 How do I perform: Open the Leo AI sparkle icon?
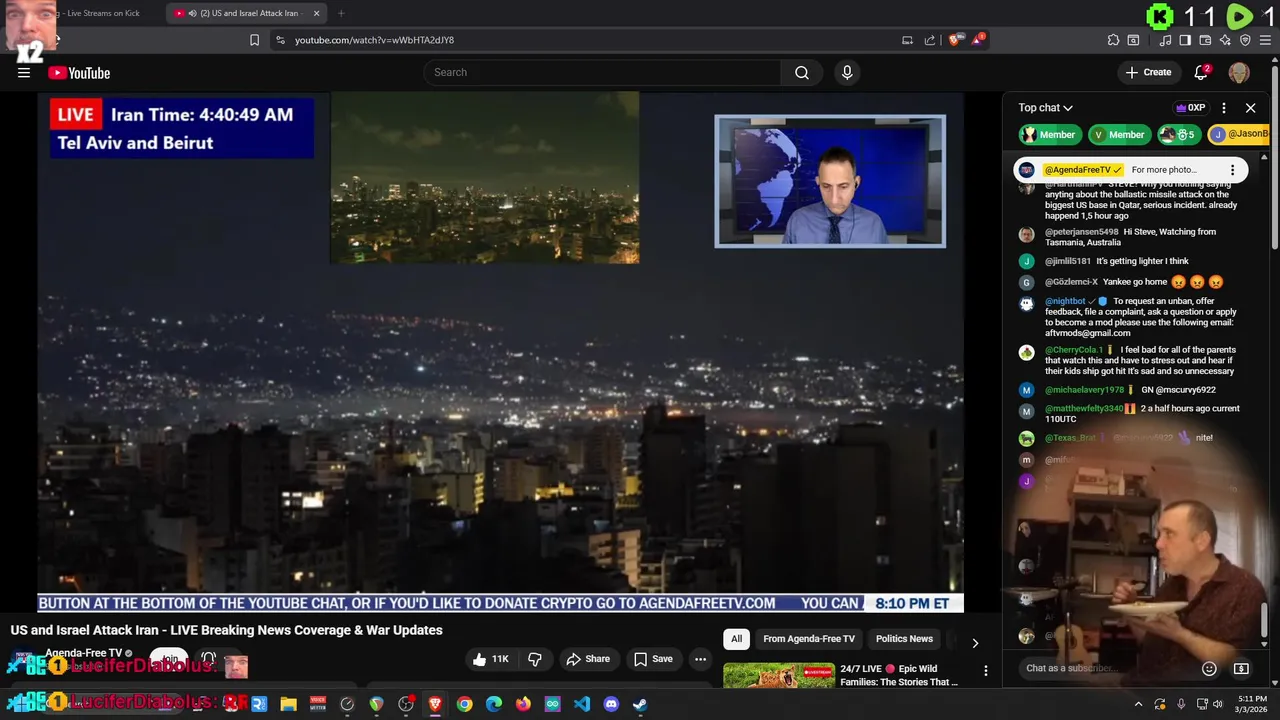pos(1225,40)
